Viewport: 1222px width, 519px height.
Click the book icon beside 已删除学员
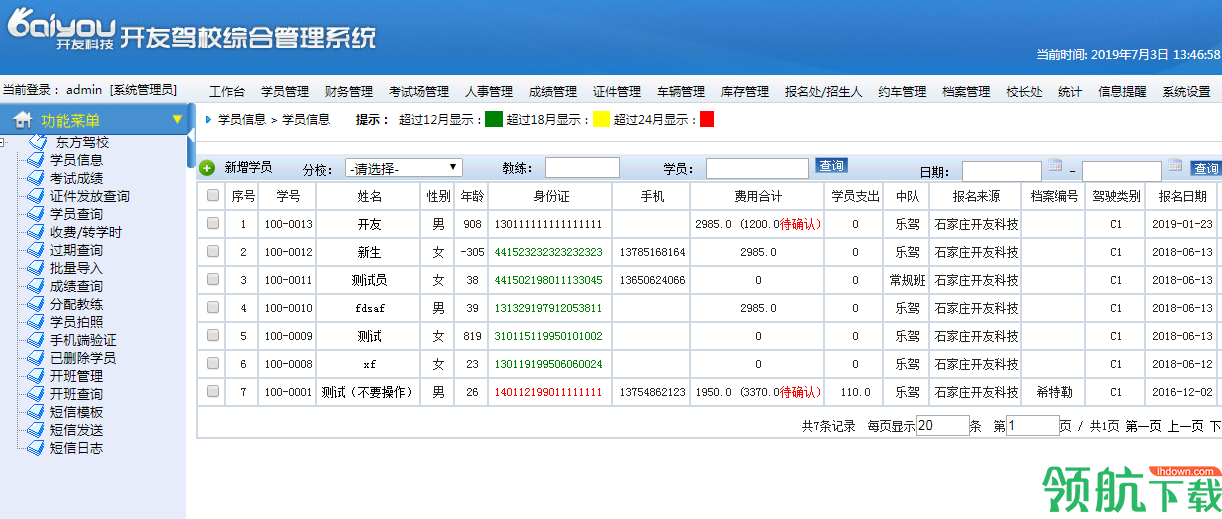coord(36,358)
